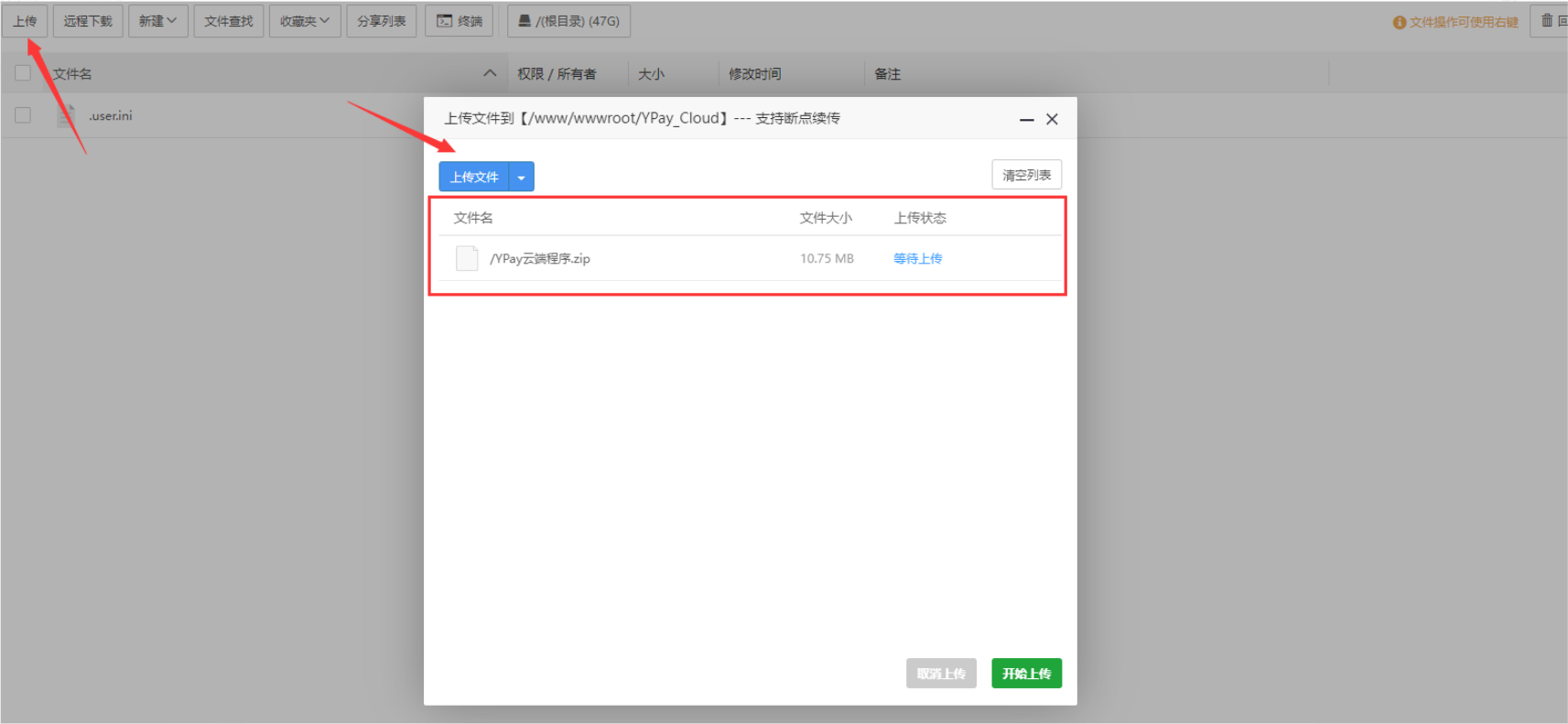Expand the 上传文件 dropdown arrow
This screenshot has height=724, width=1568.
522,177
